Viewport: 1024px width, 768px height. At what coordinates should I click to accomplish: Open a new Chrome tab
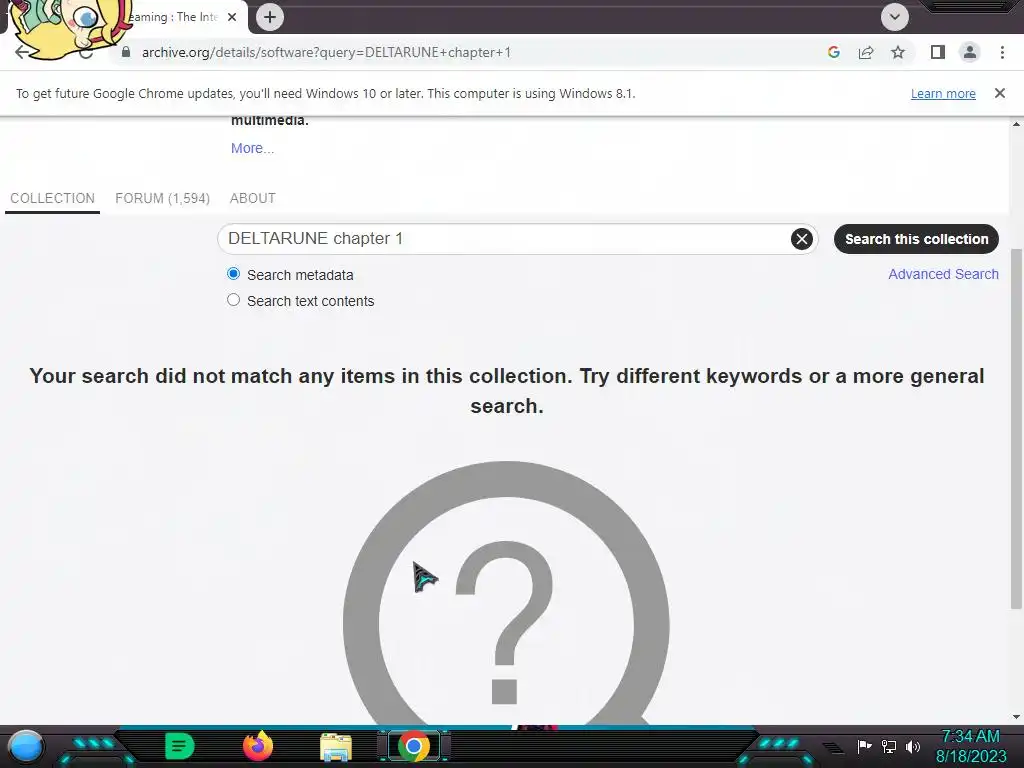[270, 17]
